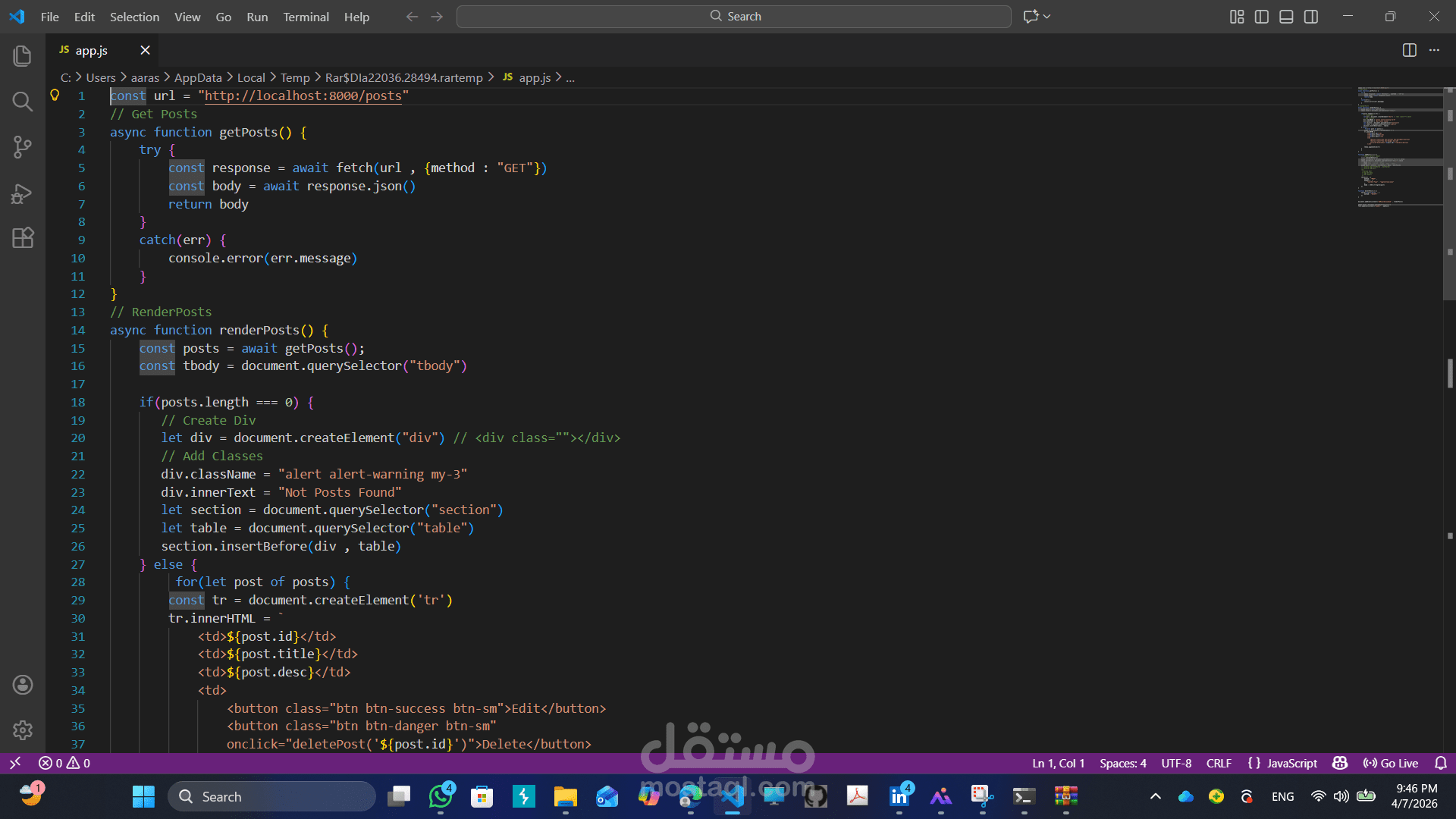Click the Rar$DIa22036.28494.rartemp breadcrumb folder

point(403,77)
